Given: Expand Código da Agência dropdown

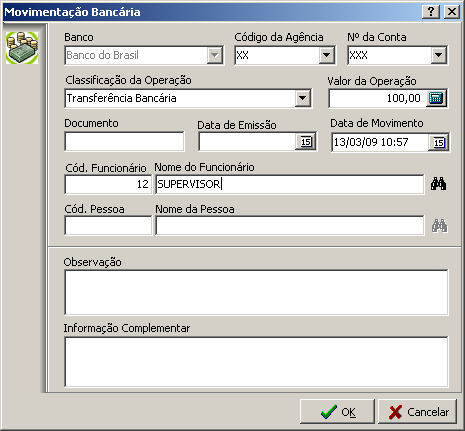Looking at the screenshot, I should pos(327,55).
